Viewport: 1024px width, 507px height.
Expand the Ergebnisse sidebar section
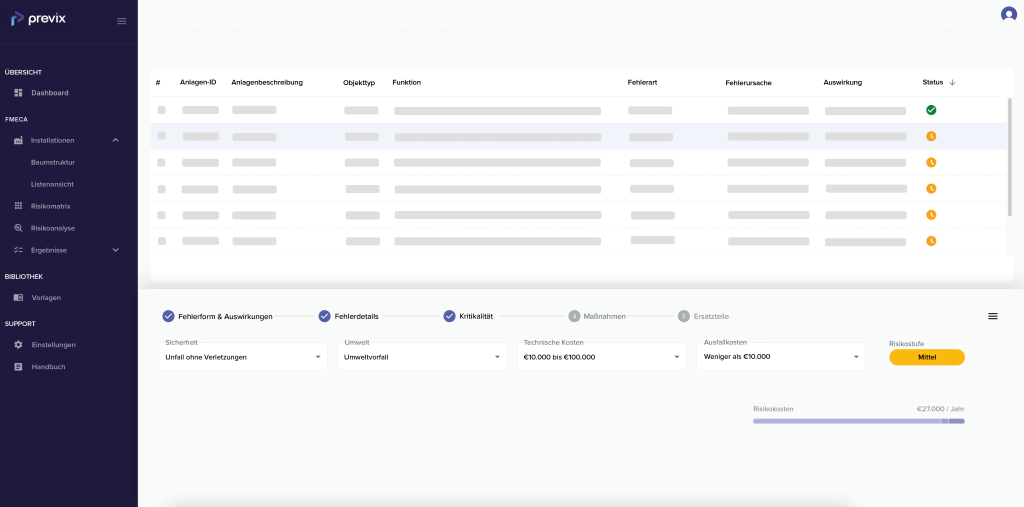(116, 250)
